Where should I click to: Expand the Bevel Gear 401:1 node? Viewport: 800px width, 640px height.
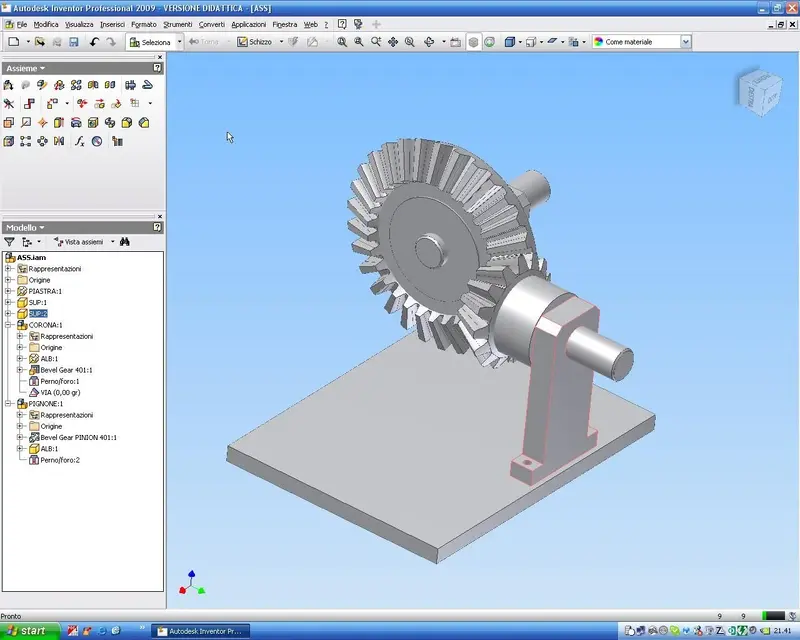(x=20, y=370)
